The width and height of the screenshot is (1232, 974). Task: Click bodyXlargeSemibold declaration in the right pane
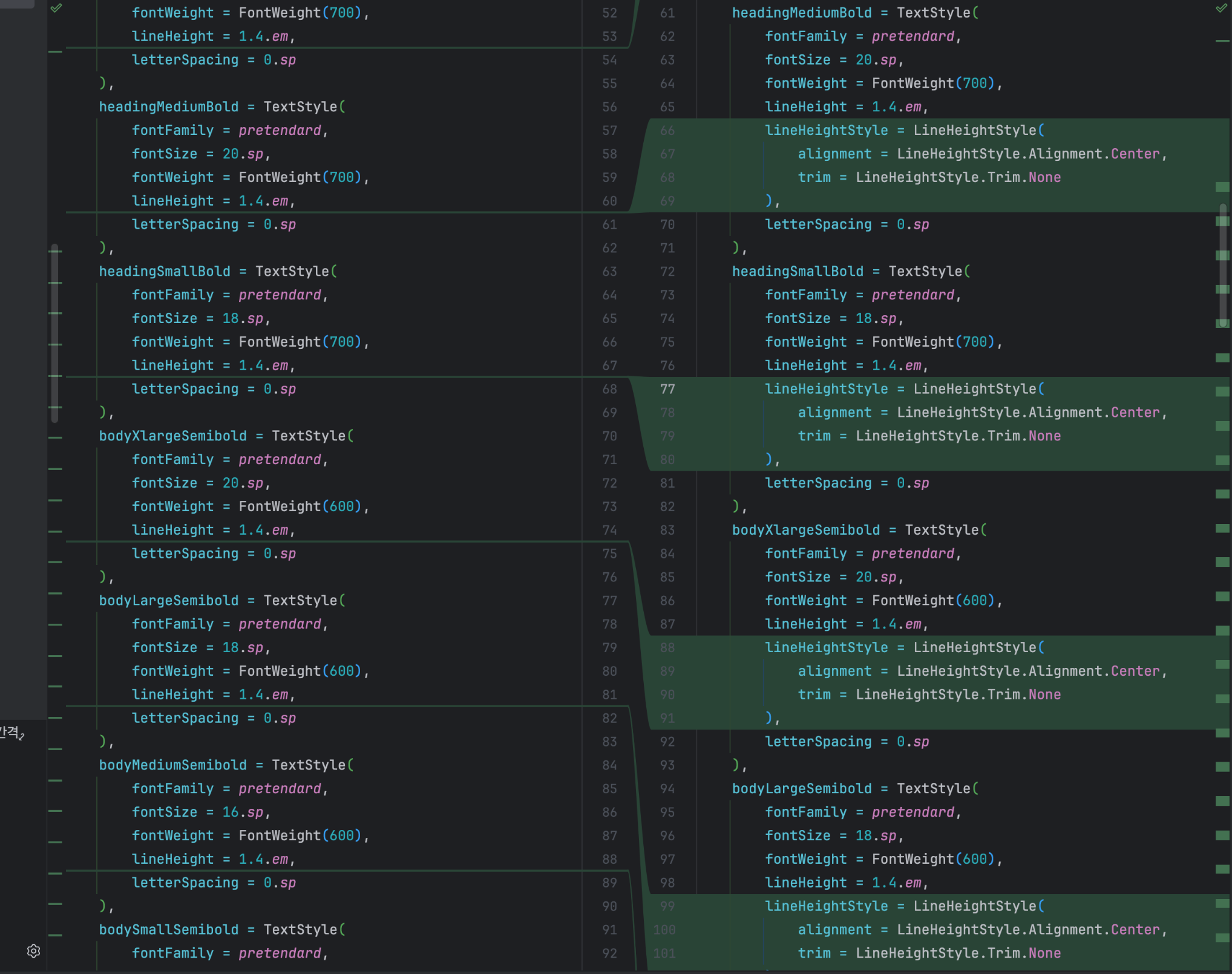805,531
